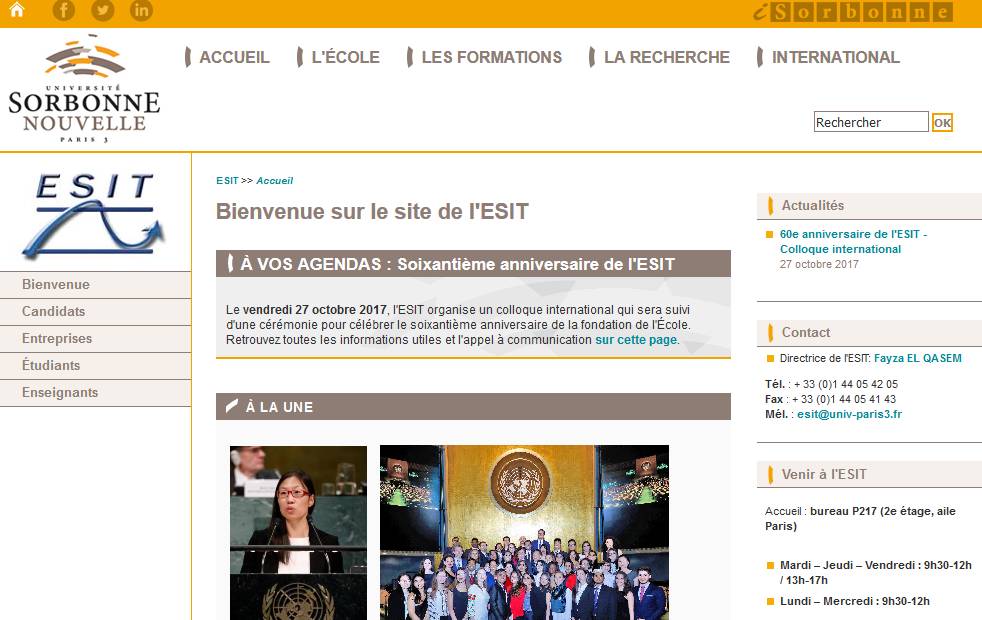The height and width of the screenshot is (620, 982).
Task: Open the Twitter icon link
Action: pos(103,9)
